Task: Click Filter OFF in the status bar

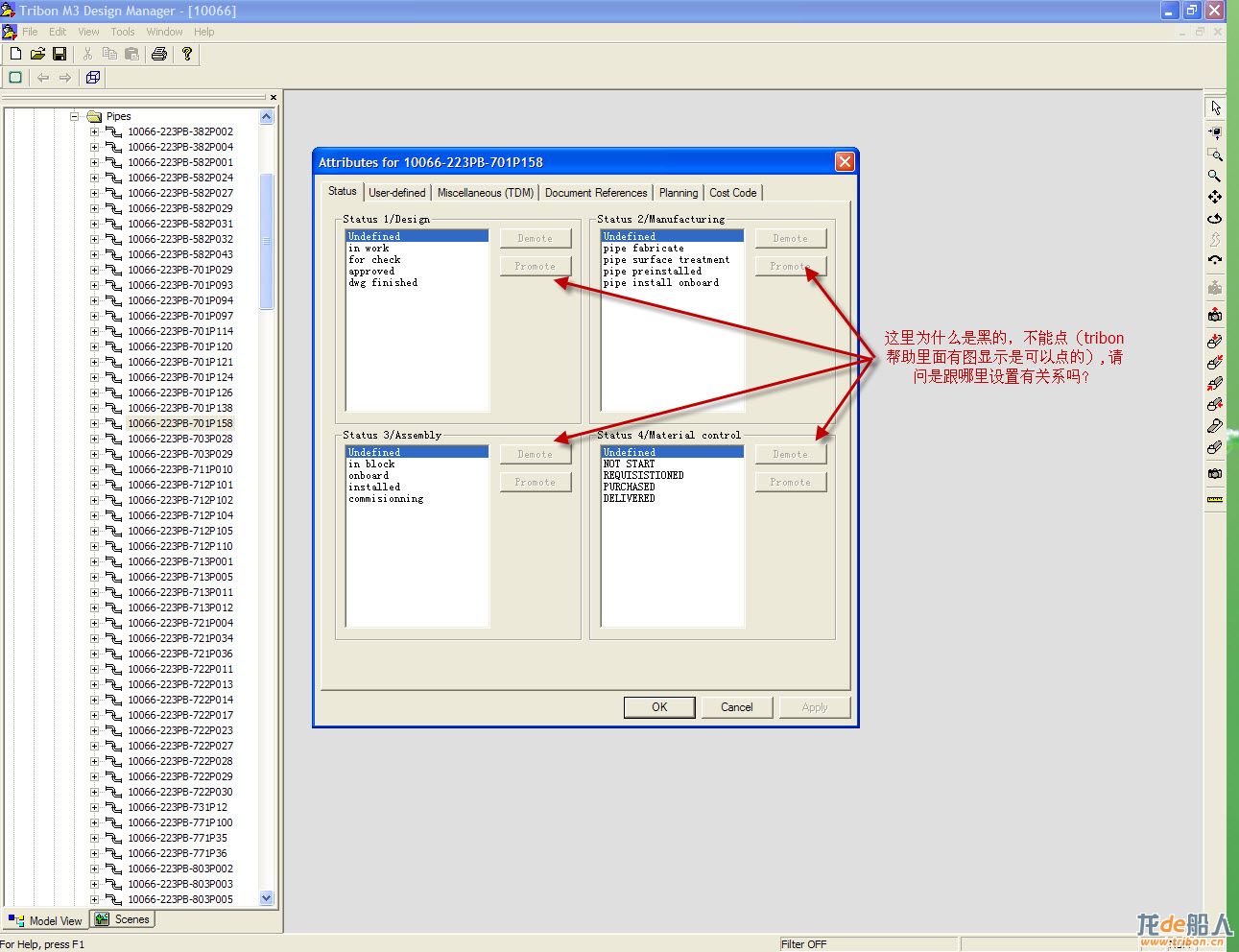Action: tap(803, 944)
